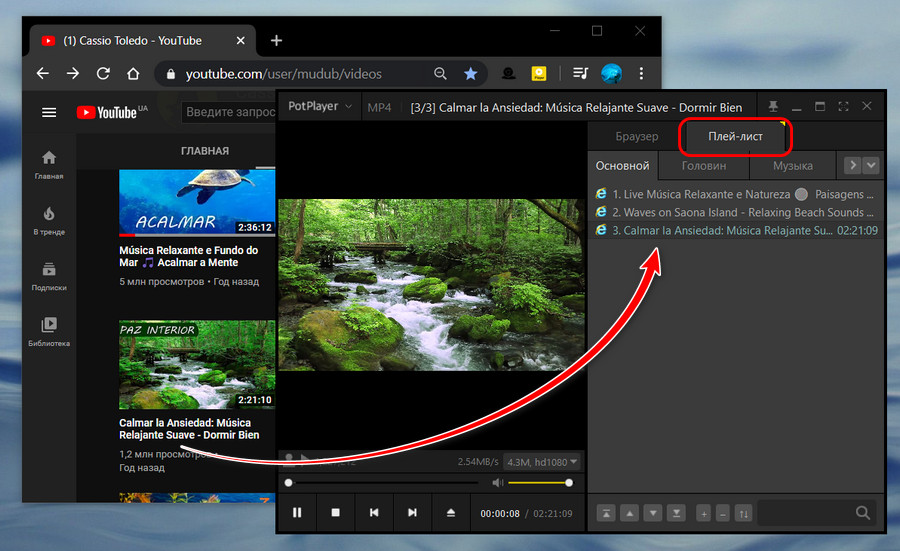Skip to next playlist item
The width and height of the screenshot is (900, 551).
tap(412, 513)
